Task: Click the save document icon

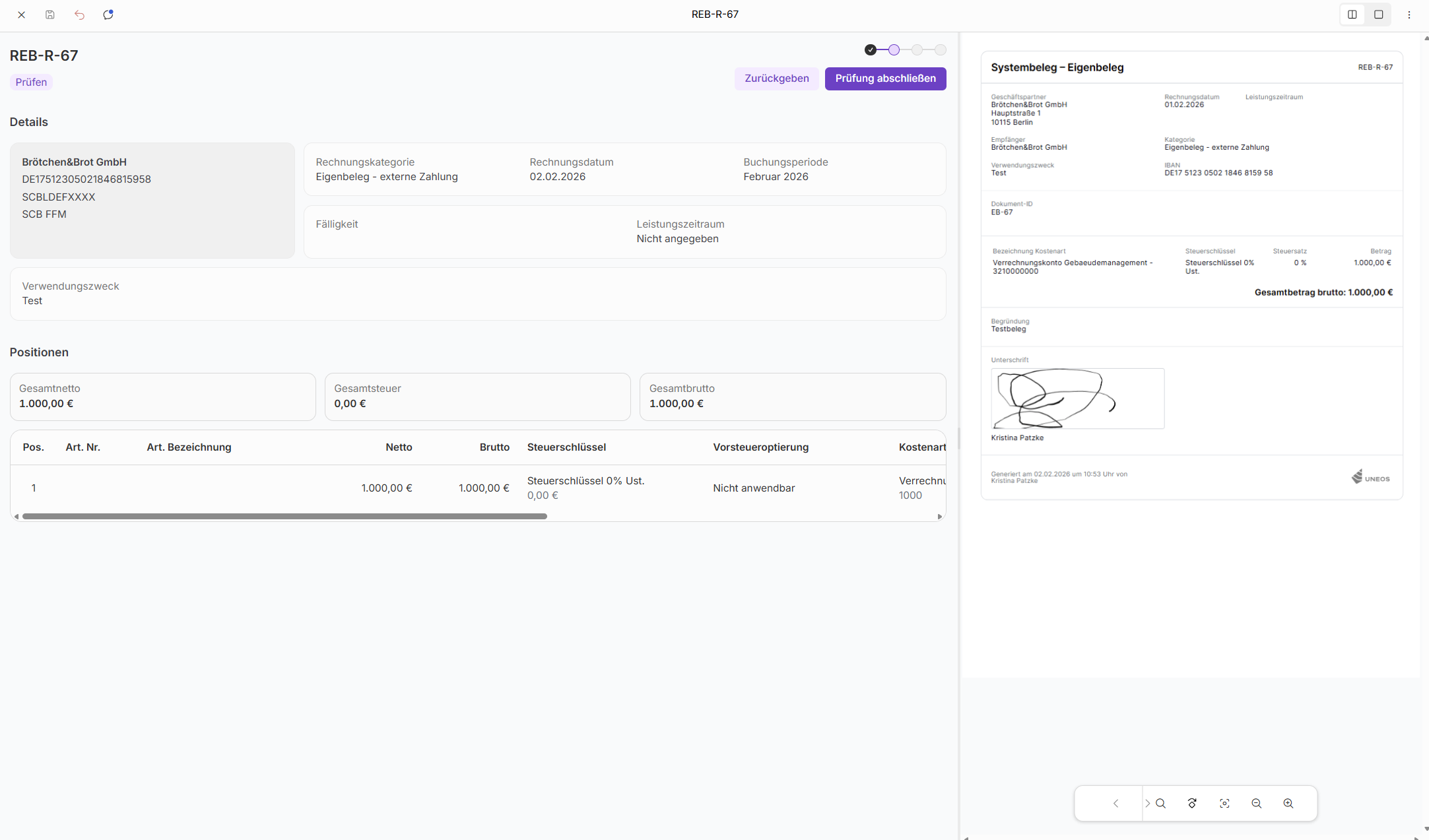Action: pos(50,15)
